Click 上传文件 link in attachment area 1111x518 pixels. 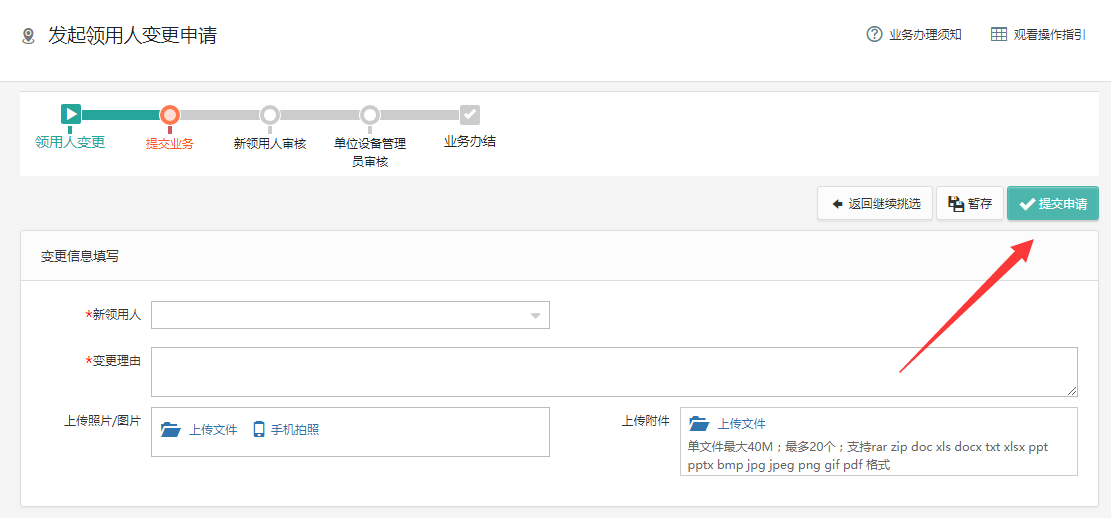742,424
